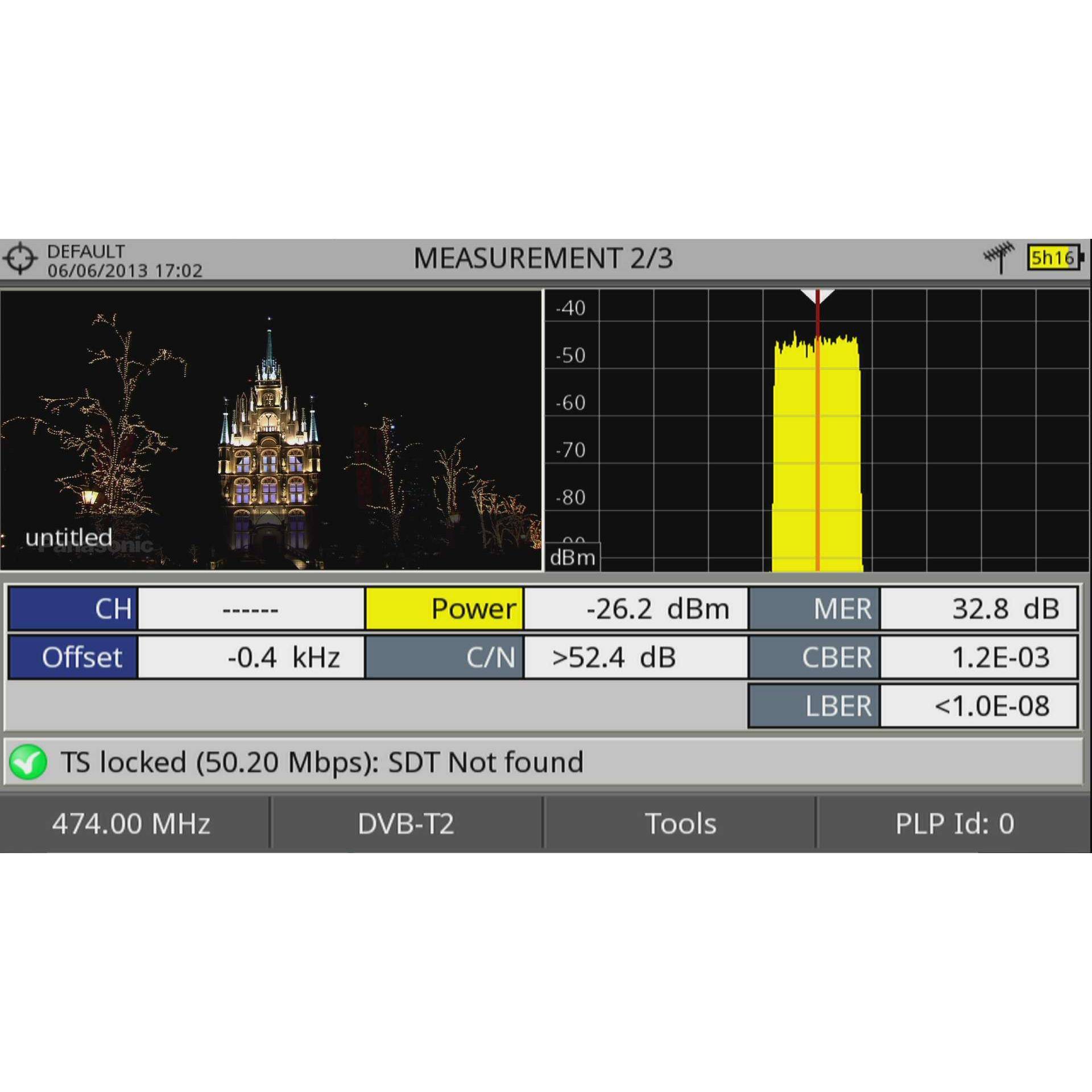Click the terrestrial antenna icon
The width and height of the screenshot is (1092, 1092).
click(999, 258)
